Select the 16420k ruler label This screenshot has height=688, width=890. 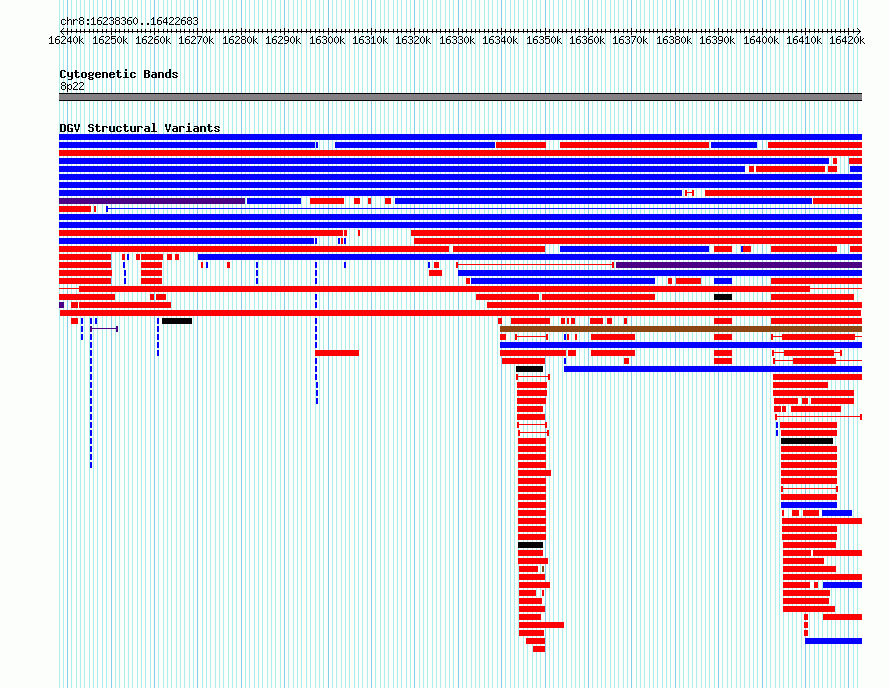847,40
